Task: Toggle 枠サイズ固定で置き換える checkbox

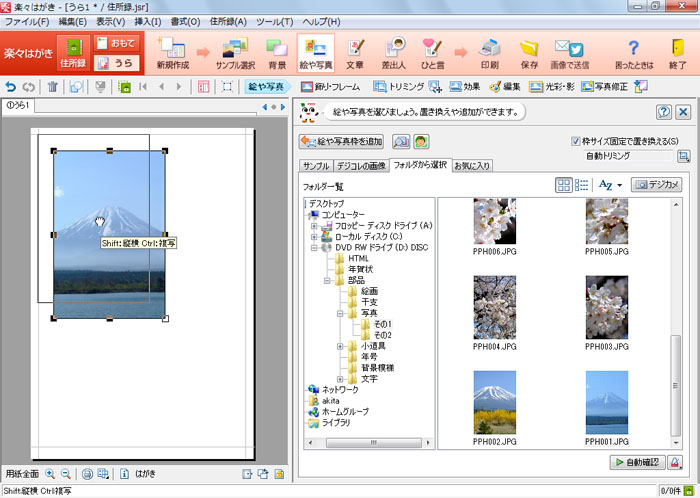Action: coord(575,141)
